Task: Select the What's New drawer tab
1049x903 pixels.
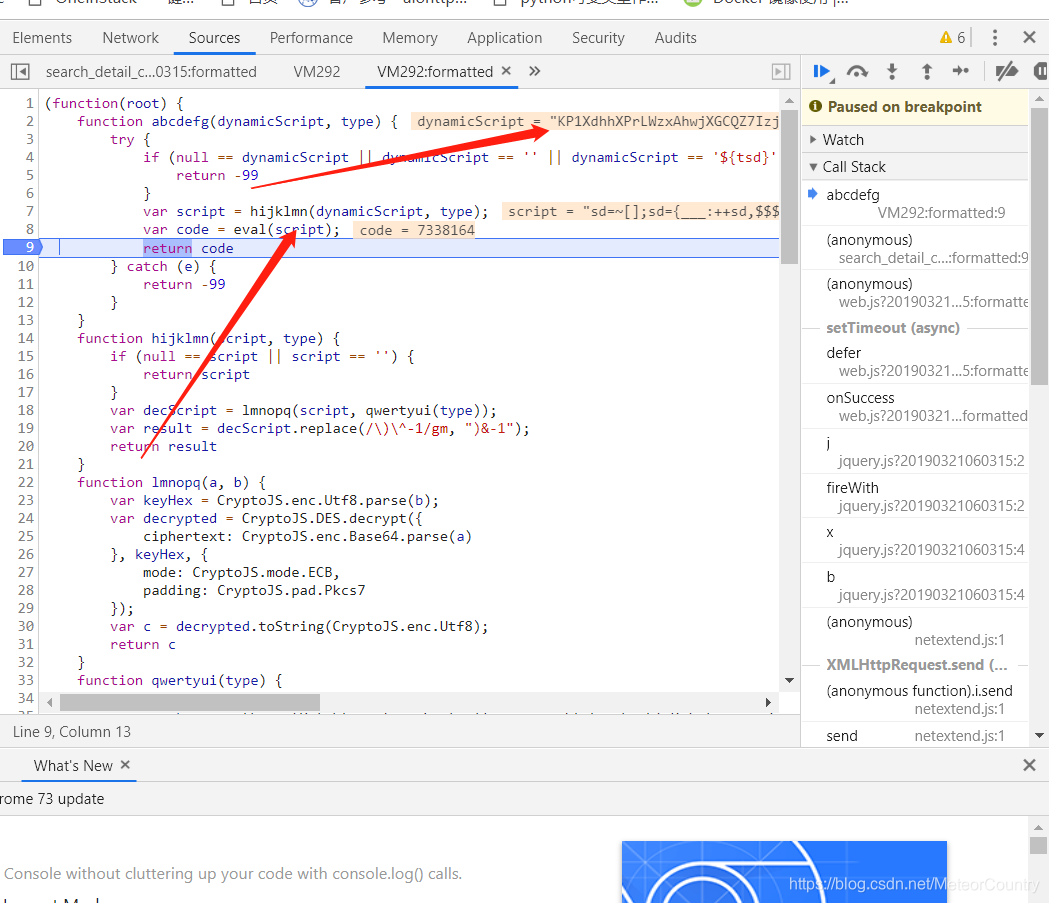Action: (x=73, y=766)
